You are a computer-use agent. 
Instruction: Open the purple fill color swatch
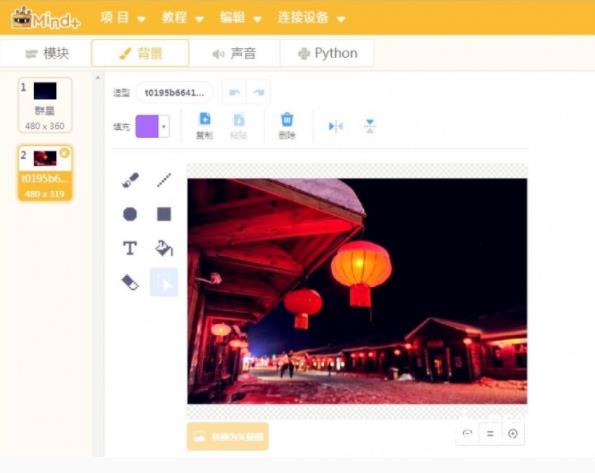tap(147, 126)
